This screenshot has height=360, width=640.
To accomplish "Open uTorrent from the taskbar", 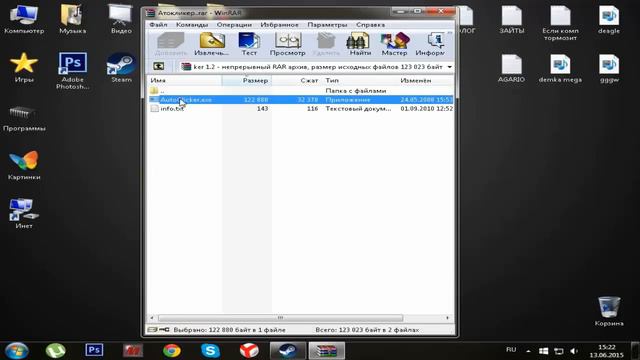I will pos(56,351).
